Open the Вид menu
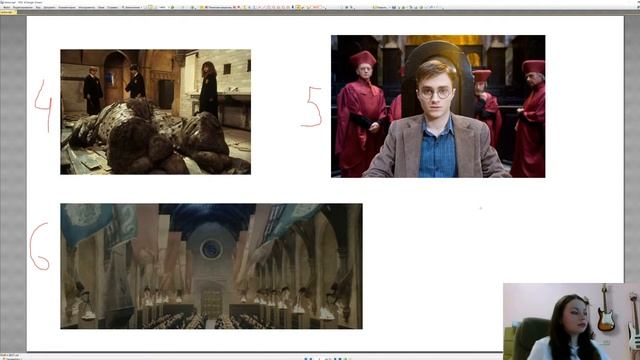Screen dimensions: 640x360 pyautogui.click(x=38, y=7)
